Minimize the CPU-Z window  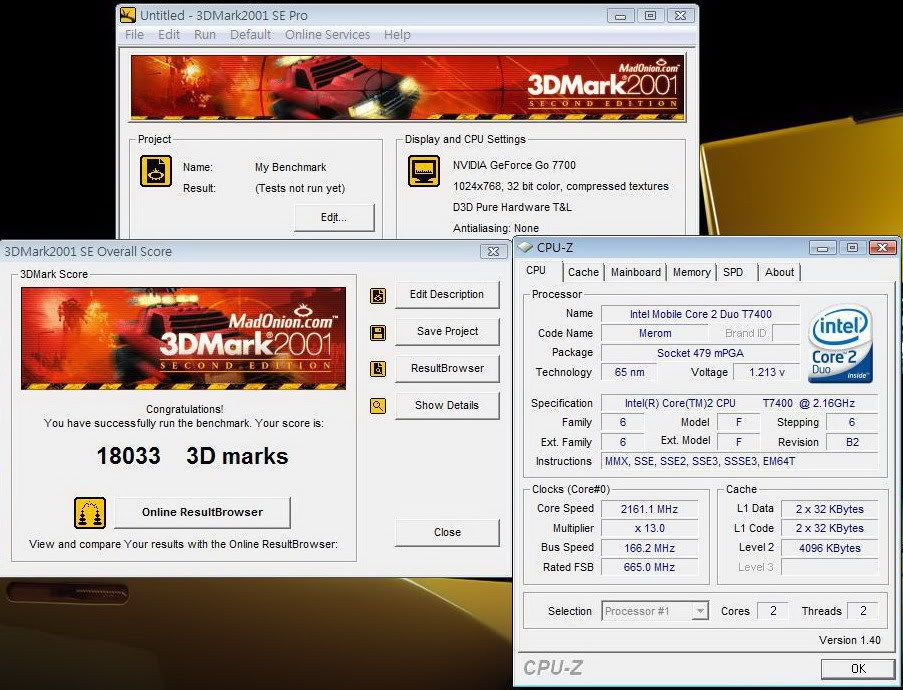822,248
